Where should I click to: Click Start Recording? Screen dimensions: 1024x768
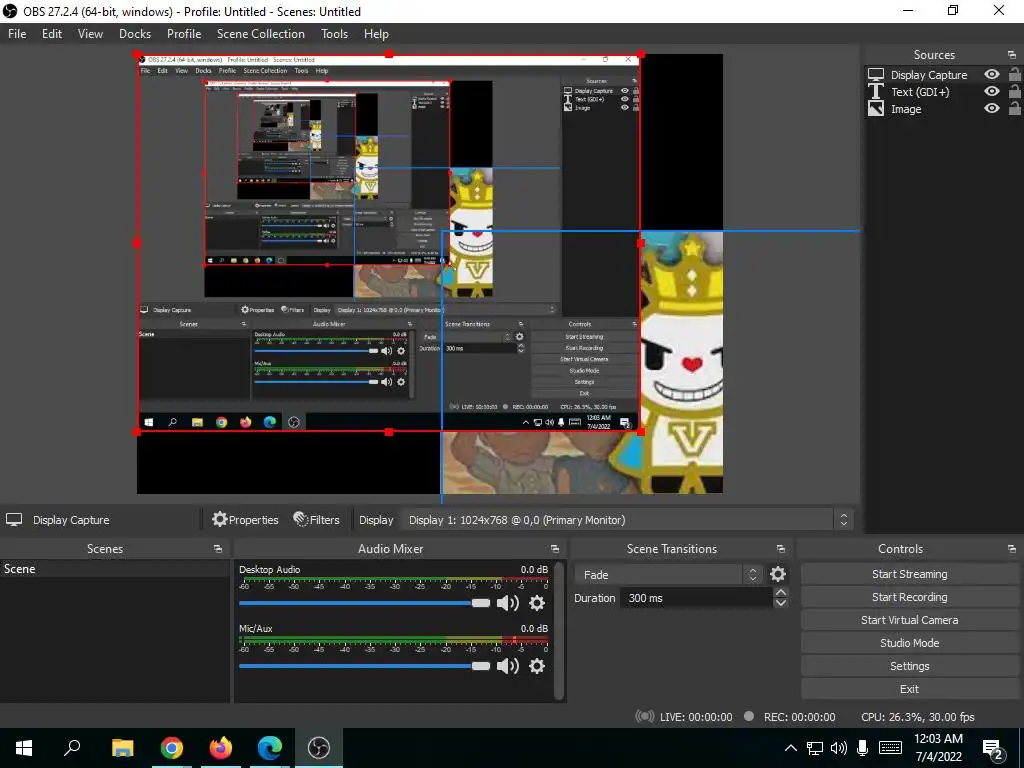pyautogui.click(x=910, y=597)
